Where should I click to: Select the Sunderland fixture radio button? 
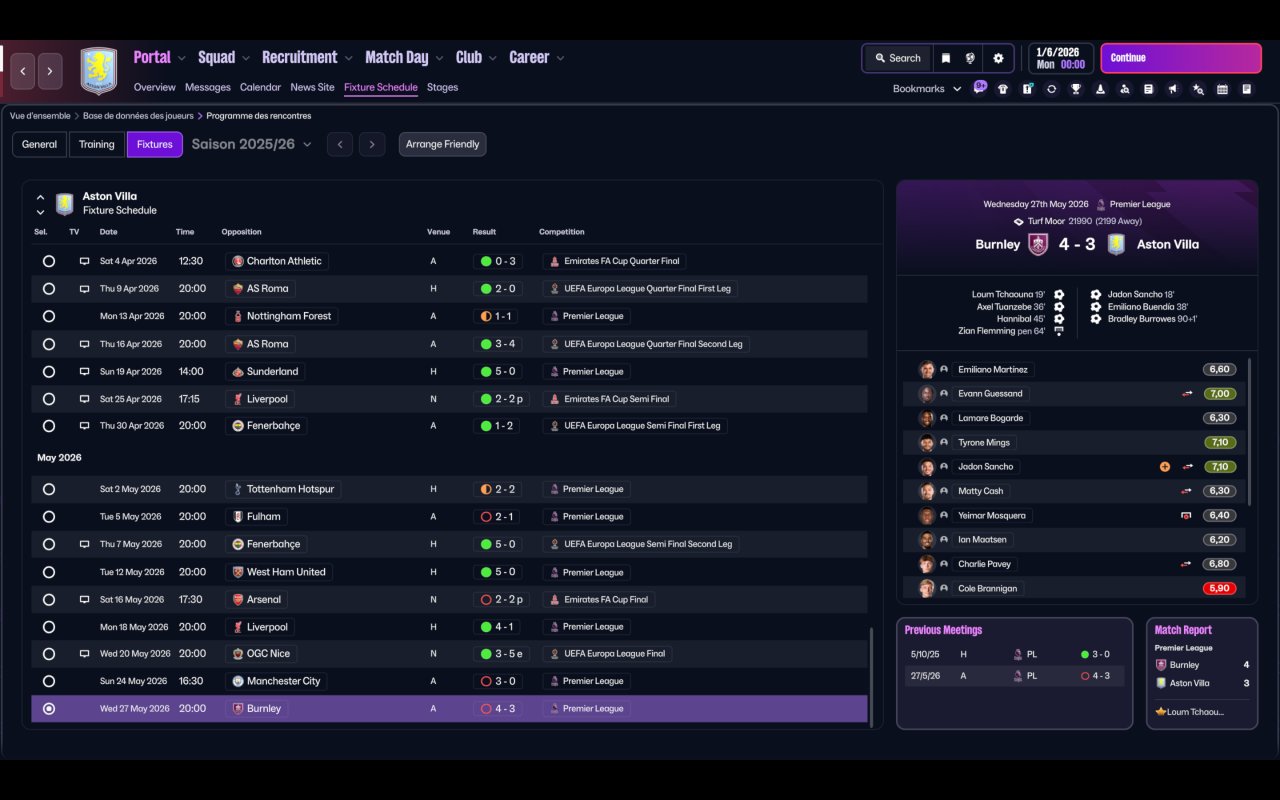point(49,372)
